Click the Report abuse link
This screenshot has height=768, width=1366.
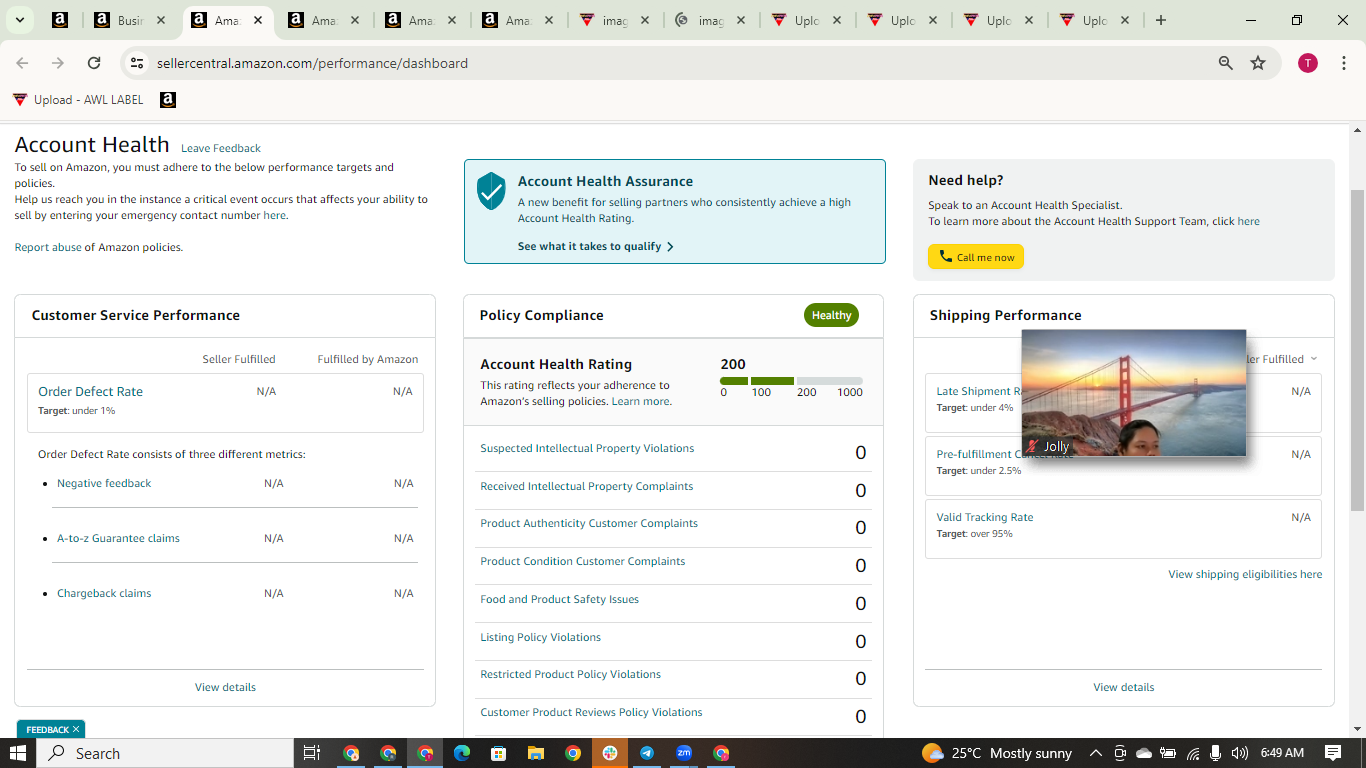[x=48, y=247]
